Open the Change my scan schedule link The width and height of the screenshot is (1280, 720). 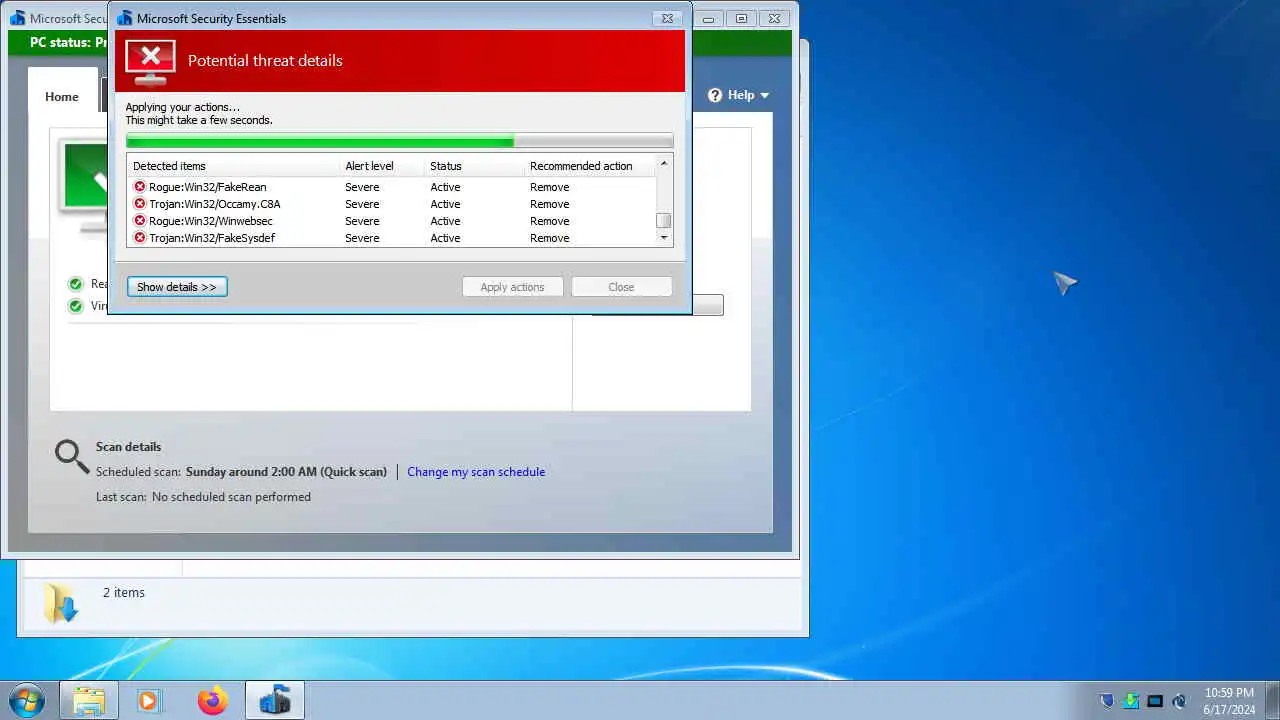(476, 472)
